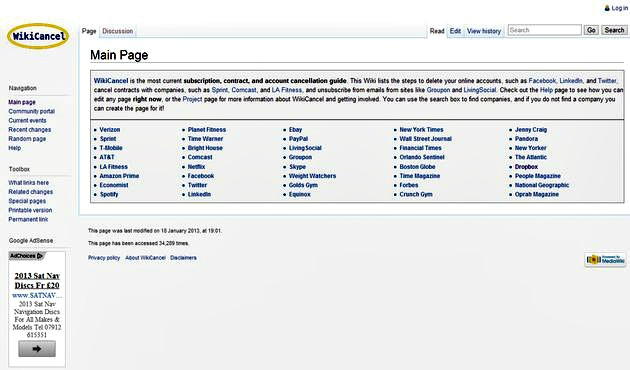Open the Ebay link
The image size is (630, 370).
tap(295, 130)
